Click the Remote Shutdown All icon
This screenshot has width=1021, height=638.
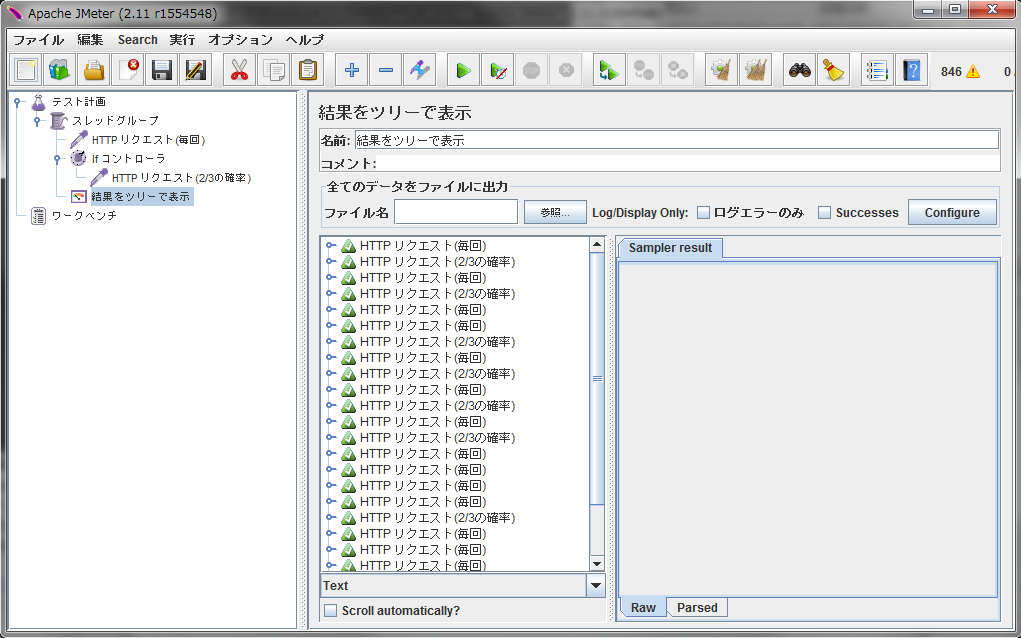(677, 70)
